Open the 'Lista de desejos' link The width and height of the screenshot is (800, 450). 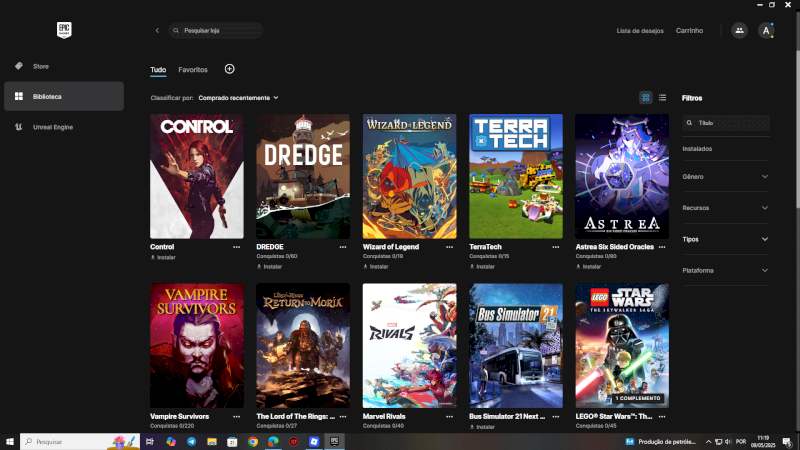(640, 31)
